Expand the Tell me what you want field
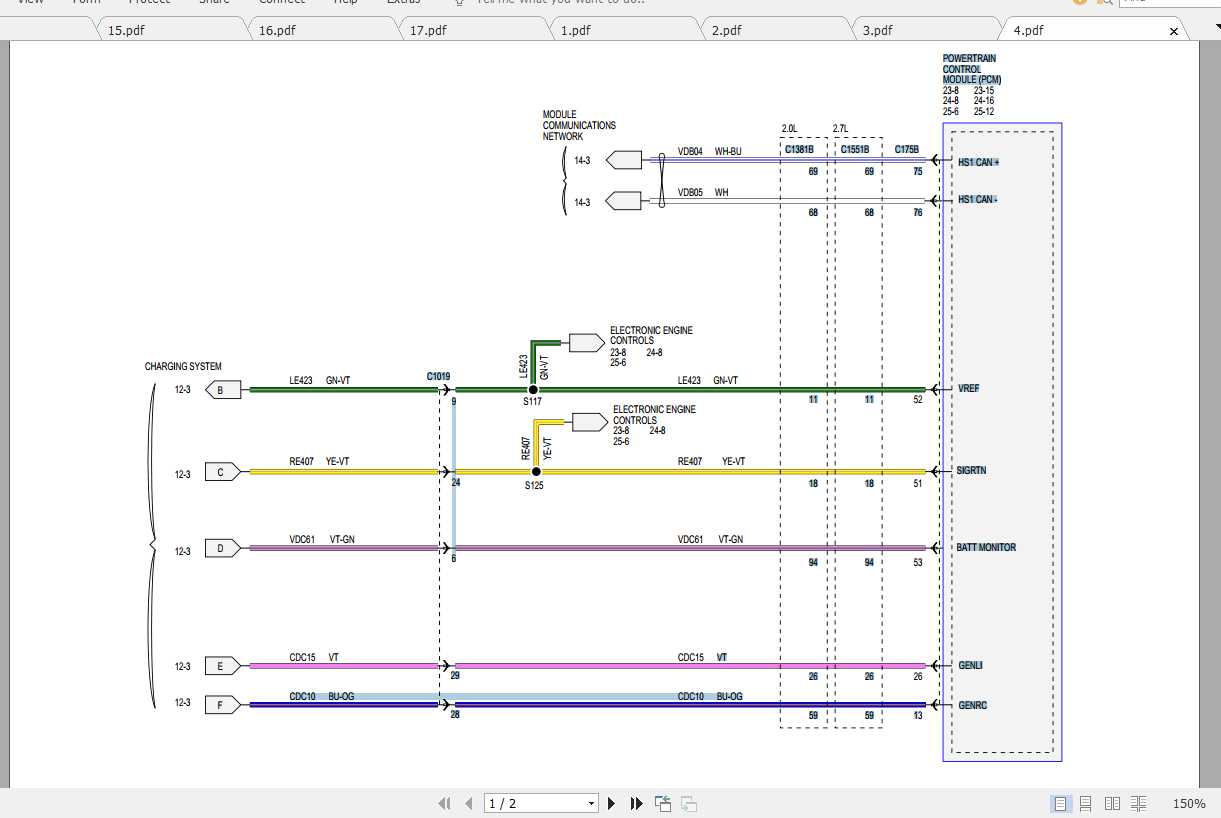 pyautogui.click(x=550, y=3)
